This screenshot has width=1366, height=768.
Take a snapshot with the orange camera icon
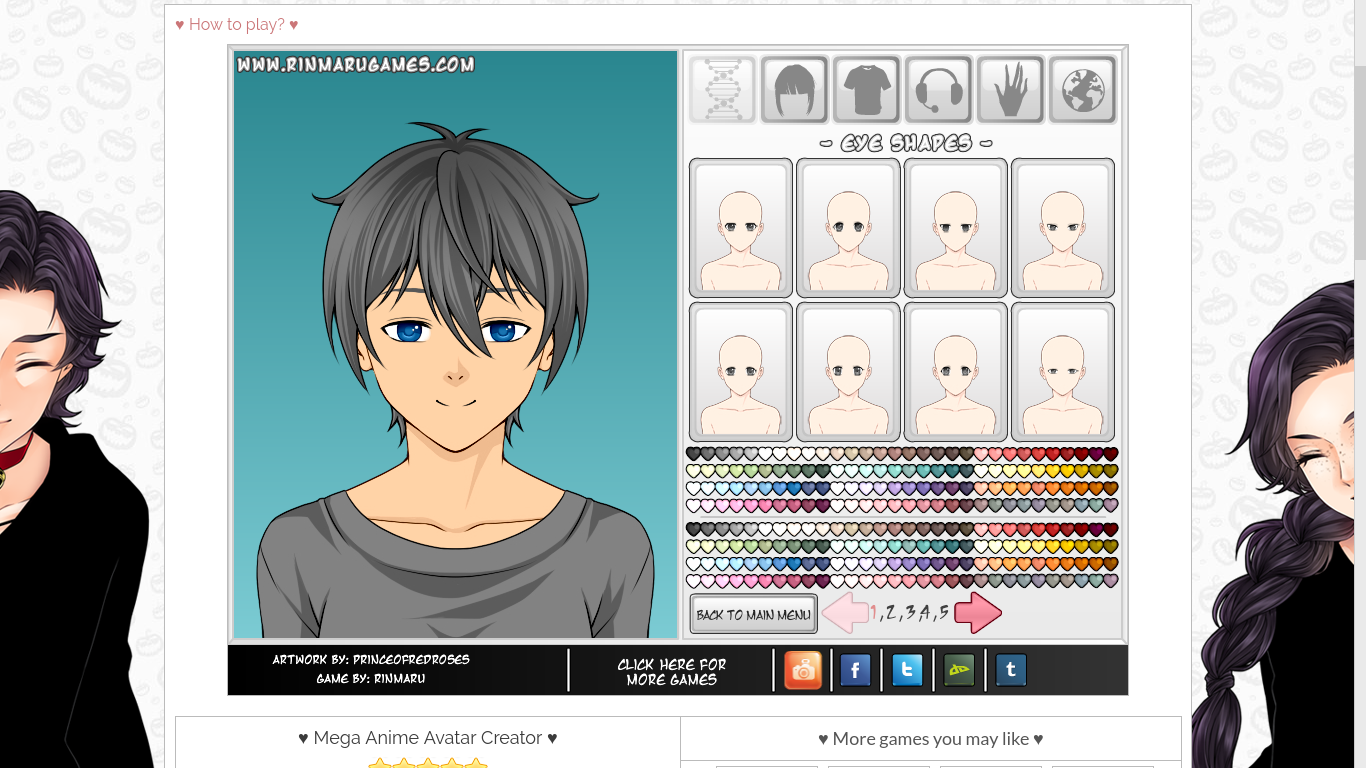(803, 670)
